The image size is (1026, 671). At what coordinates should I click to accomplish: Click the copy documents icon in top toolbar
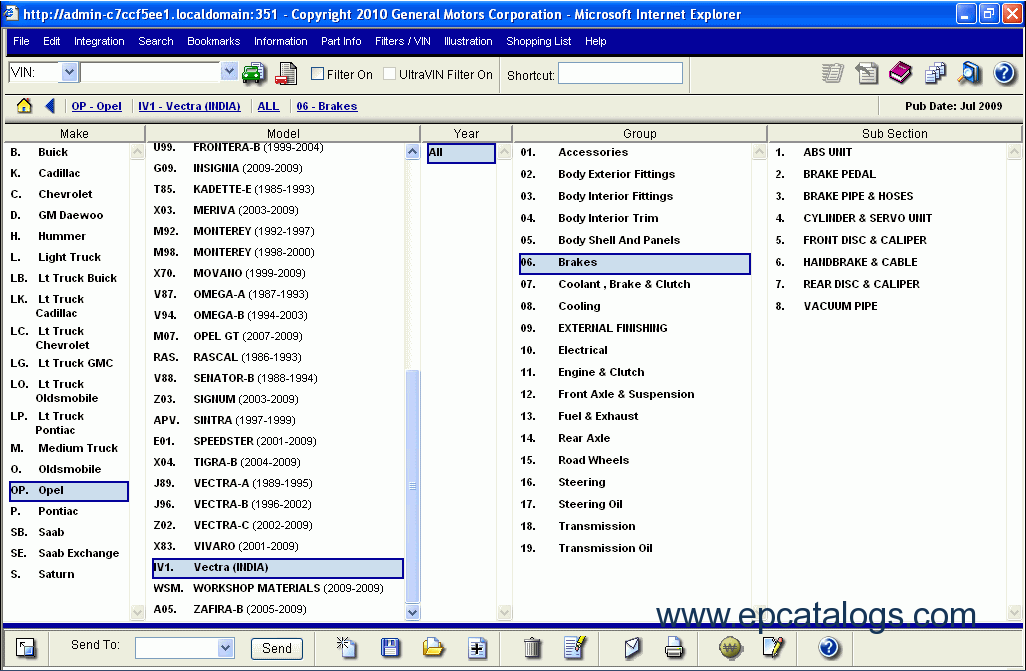point(935,73)
